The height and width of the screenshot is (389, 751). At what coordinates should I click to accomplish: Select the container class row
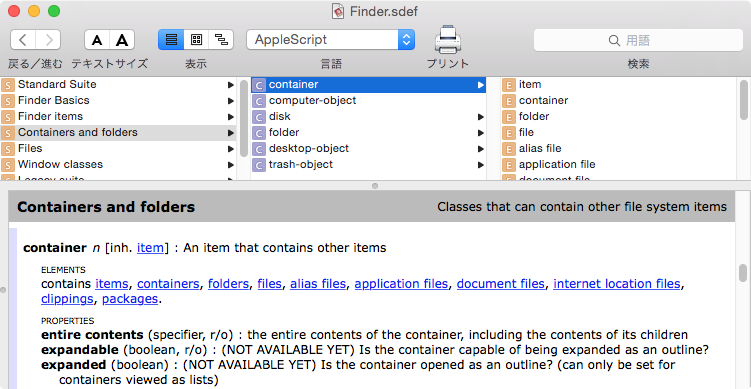[x=368, y=85]
